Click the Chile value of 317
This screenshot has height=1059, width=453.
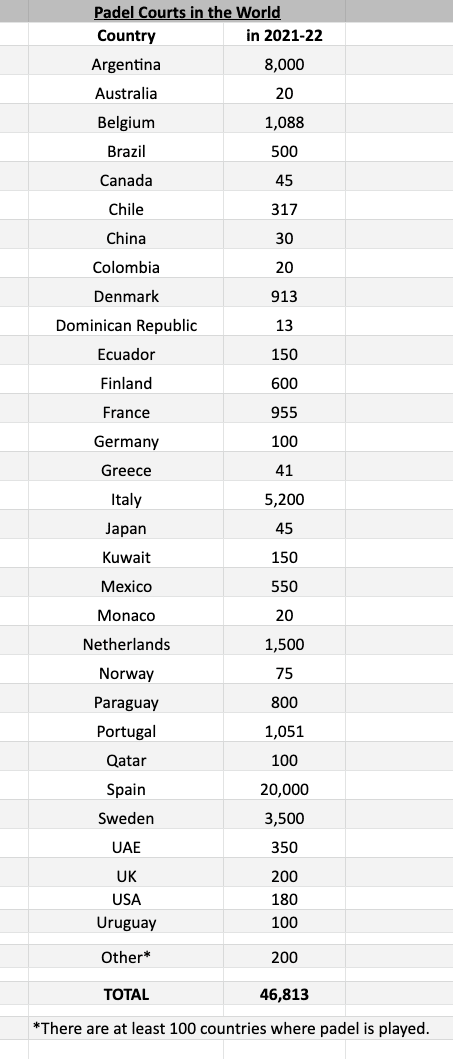(284, 209)
